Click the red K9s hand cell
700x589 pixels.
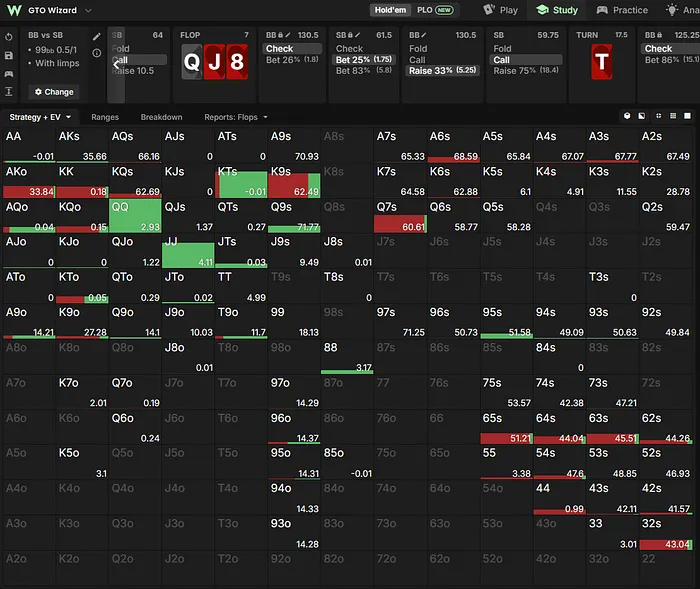(x=294, y=181)
